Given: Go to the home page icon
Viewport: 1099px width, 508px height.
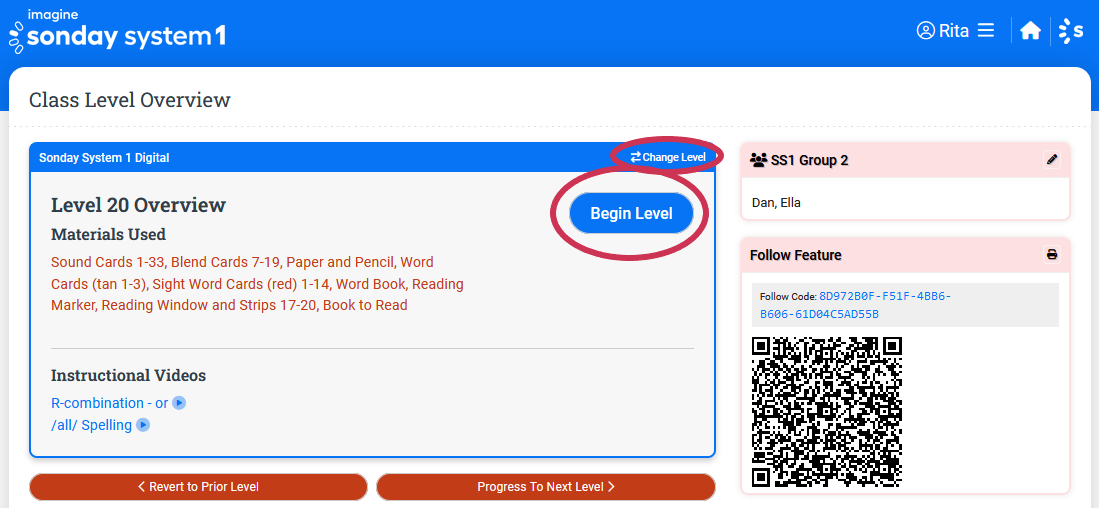Looking at the screenshot, I should click(1030, 31).
